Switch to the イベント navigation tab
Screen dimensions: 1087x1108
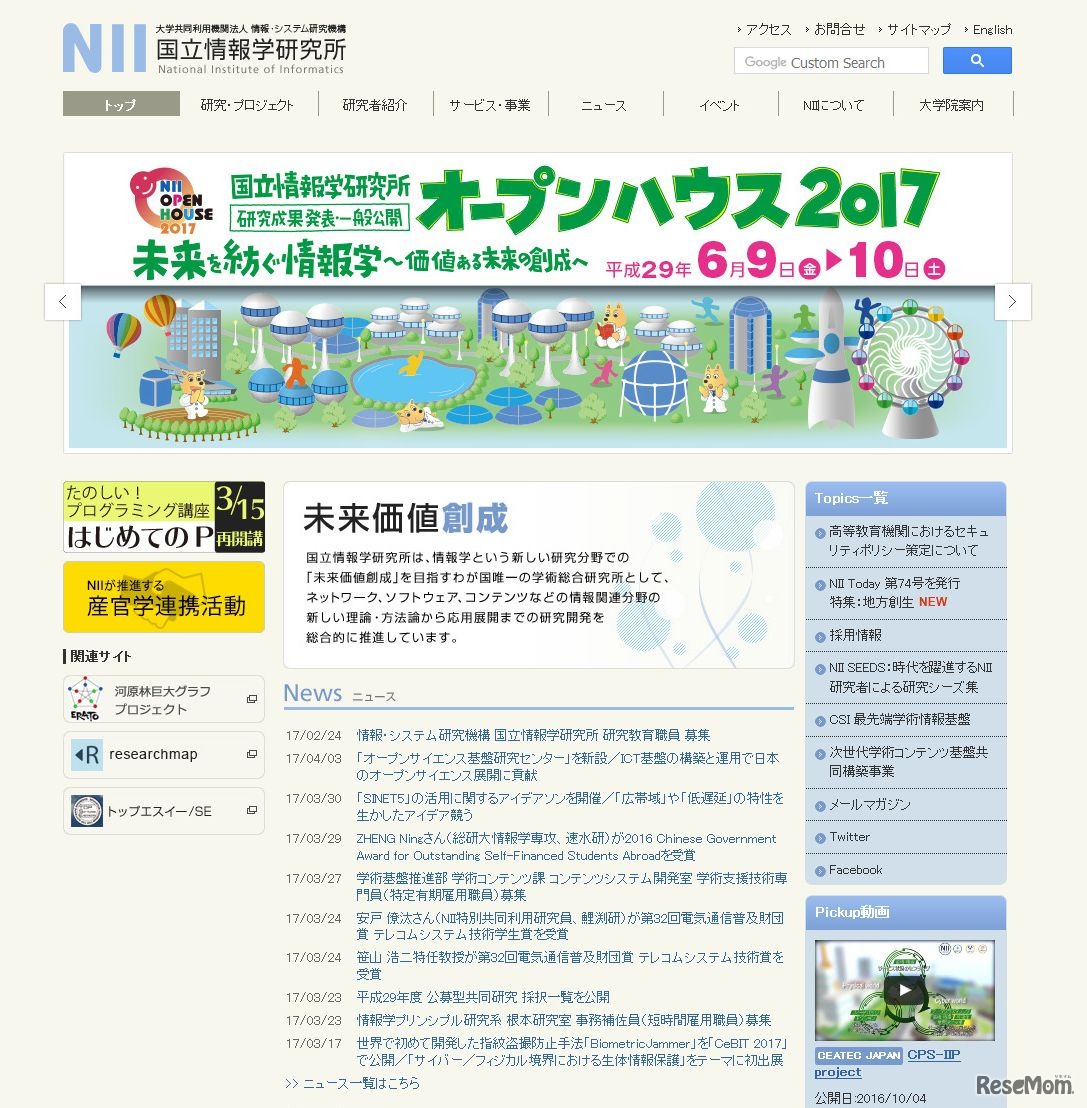pos(719,104)
